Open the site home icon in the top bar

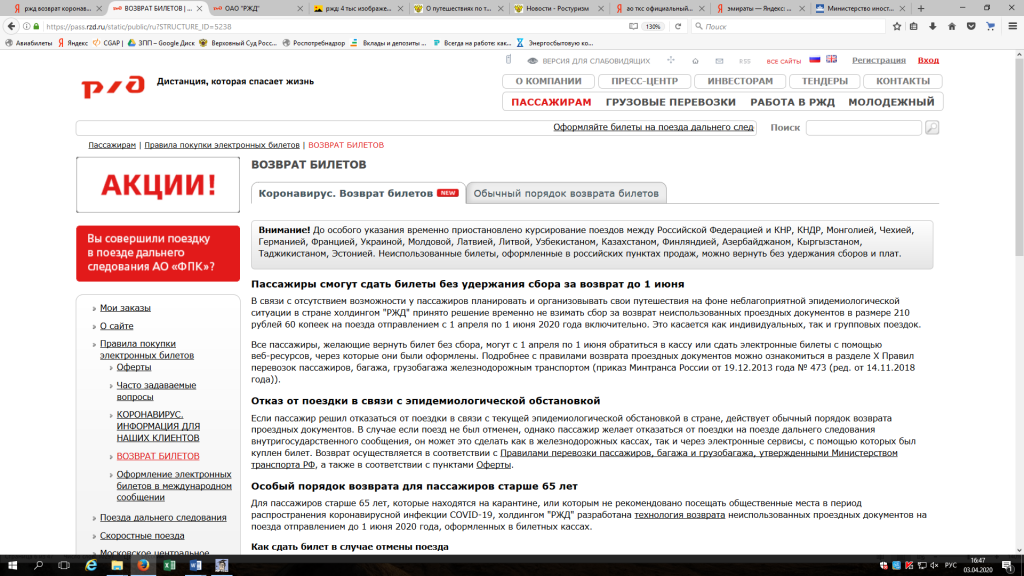[695, 61]
